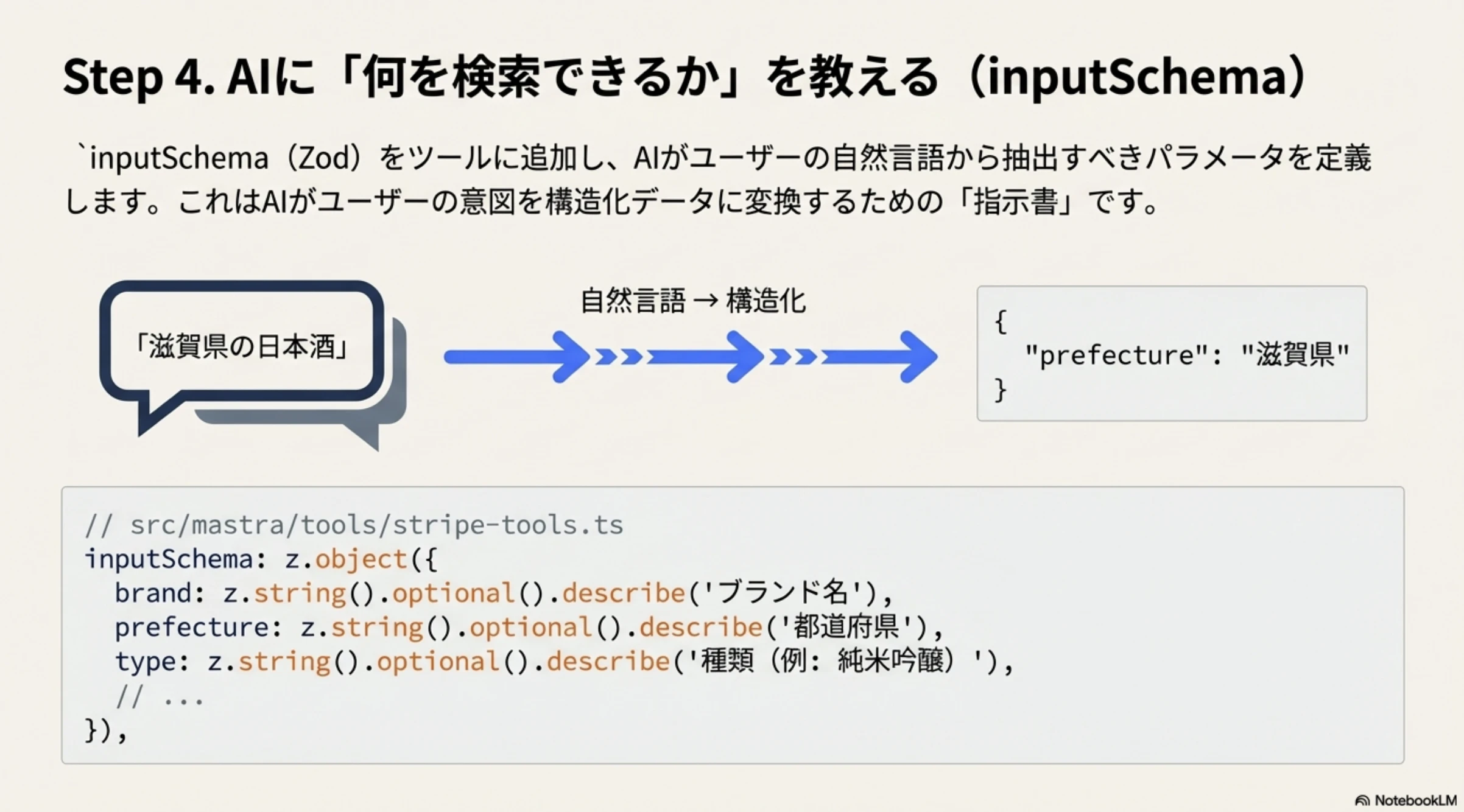
Task: Click the brand: z.string() code line
Action: pos(504,593)
